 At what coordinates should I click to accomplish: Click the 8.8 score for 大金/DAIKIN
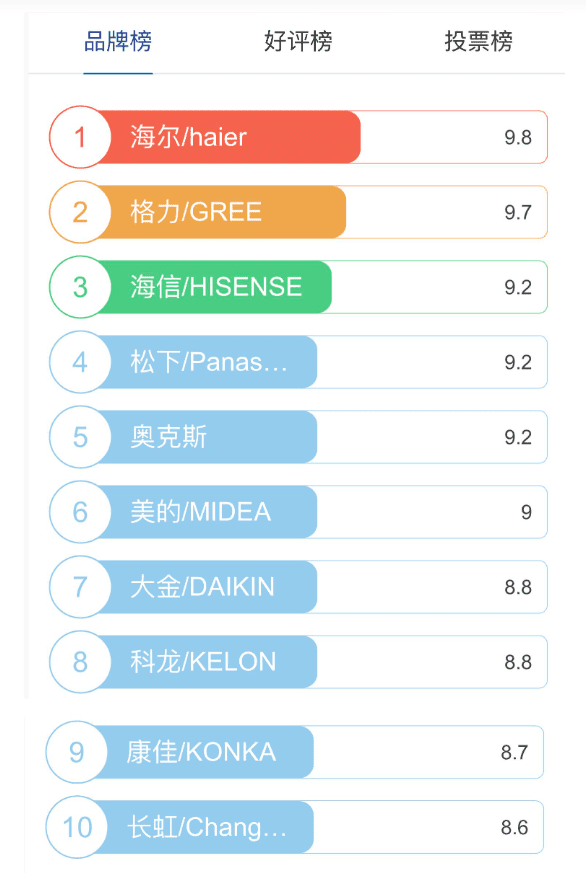pos(518,587)
